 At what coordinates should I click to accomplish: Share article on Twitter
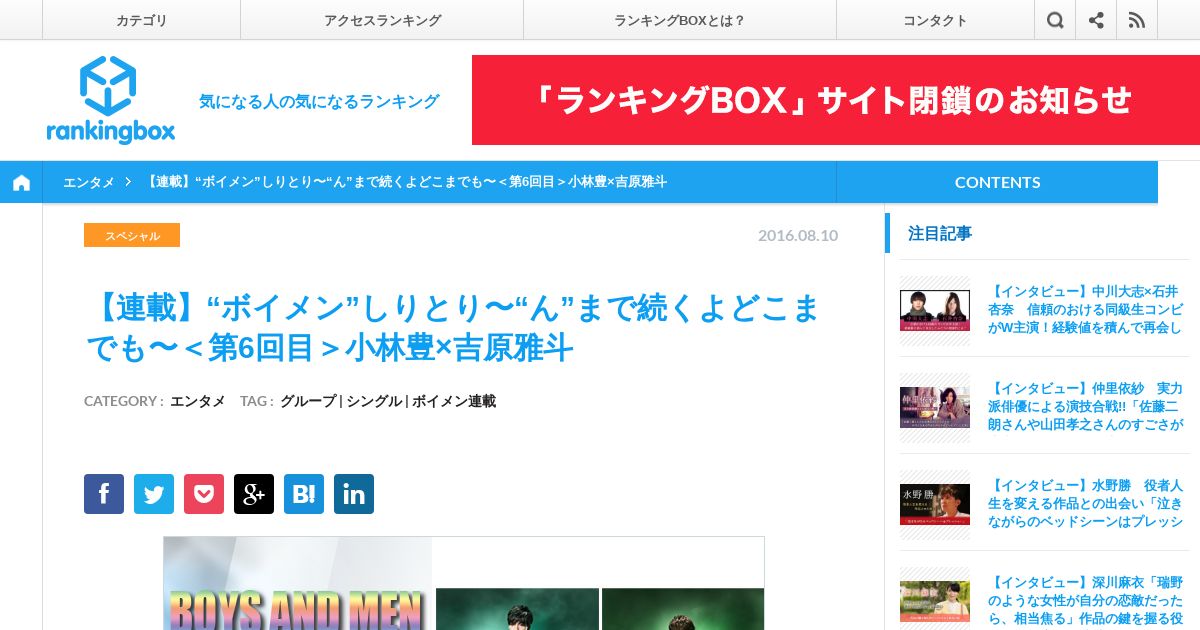(x=154, y=494)
